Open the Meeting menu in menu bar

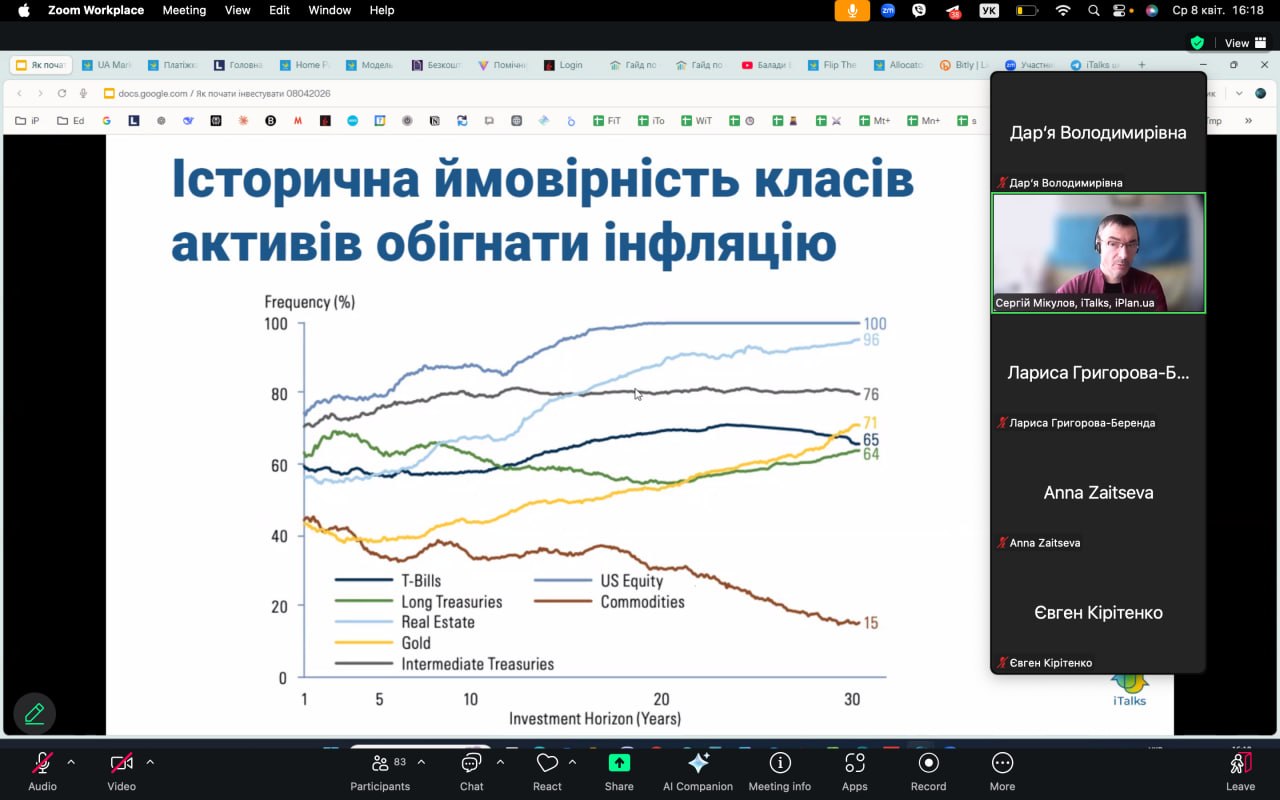coord(184,10)
